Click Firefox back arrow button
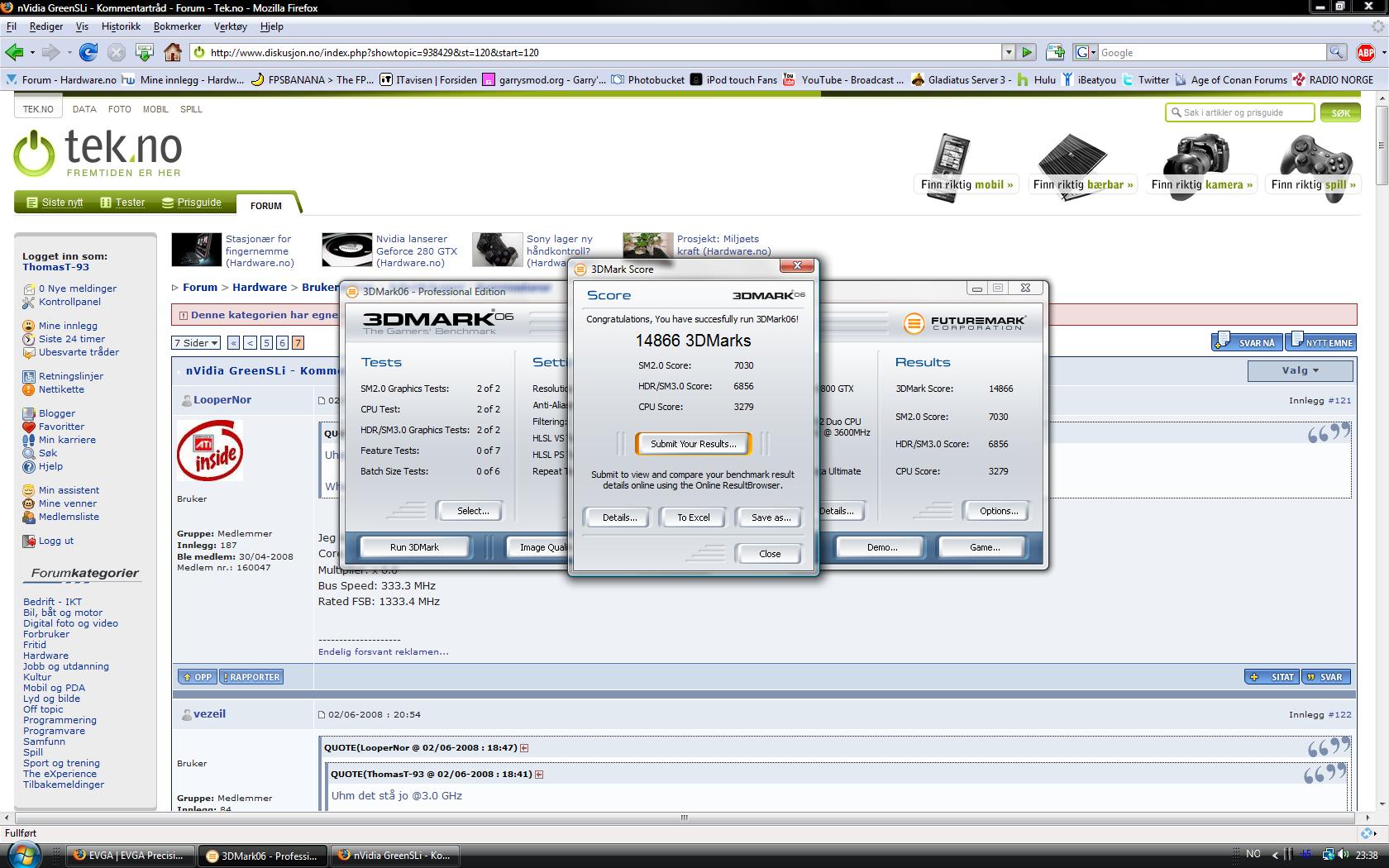Image resolution: width=1389 pixels, height=868 pixels. (14, 52)
